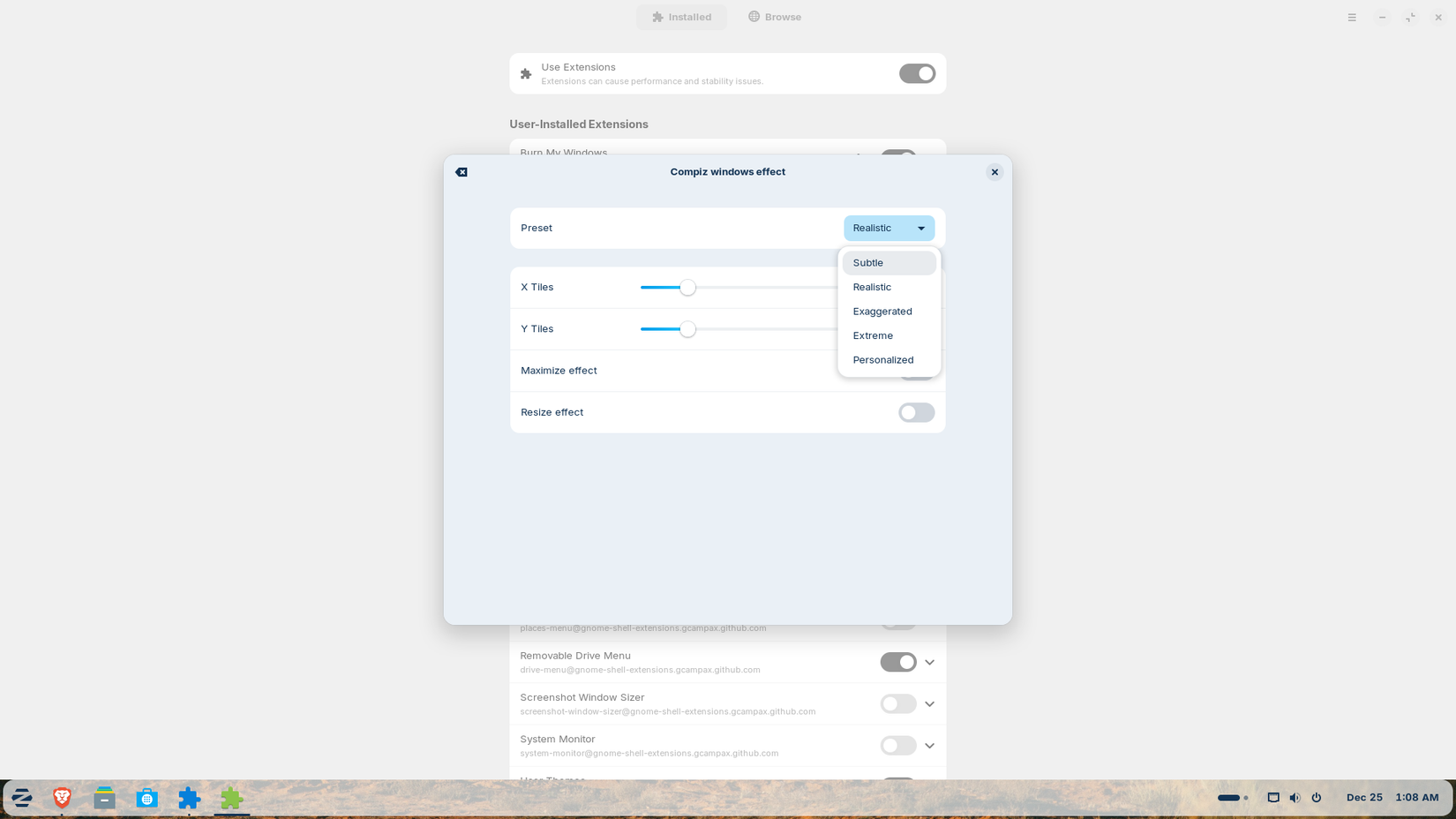
Task: Expand the Removable Drive Menu details
Action: [x=930, y=662]
